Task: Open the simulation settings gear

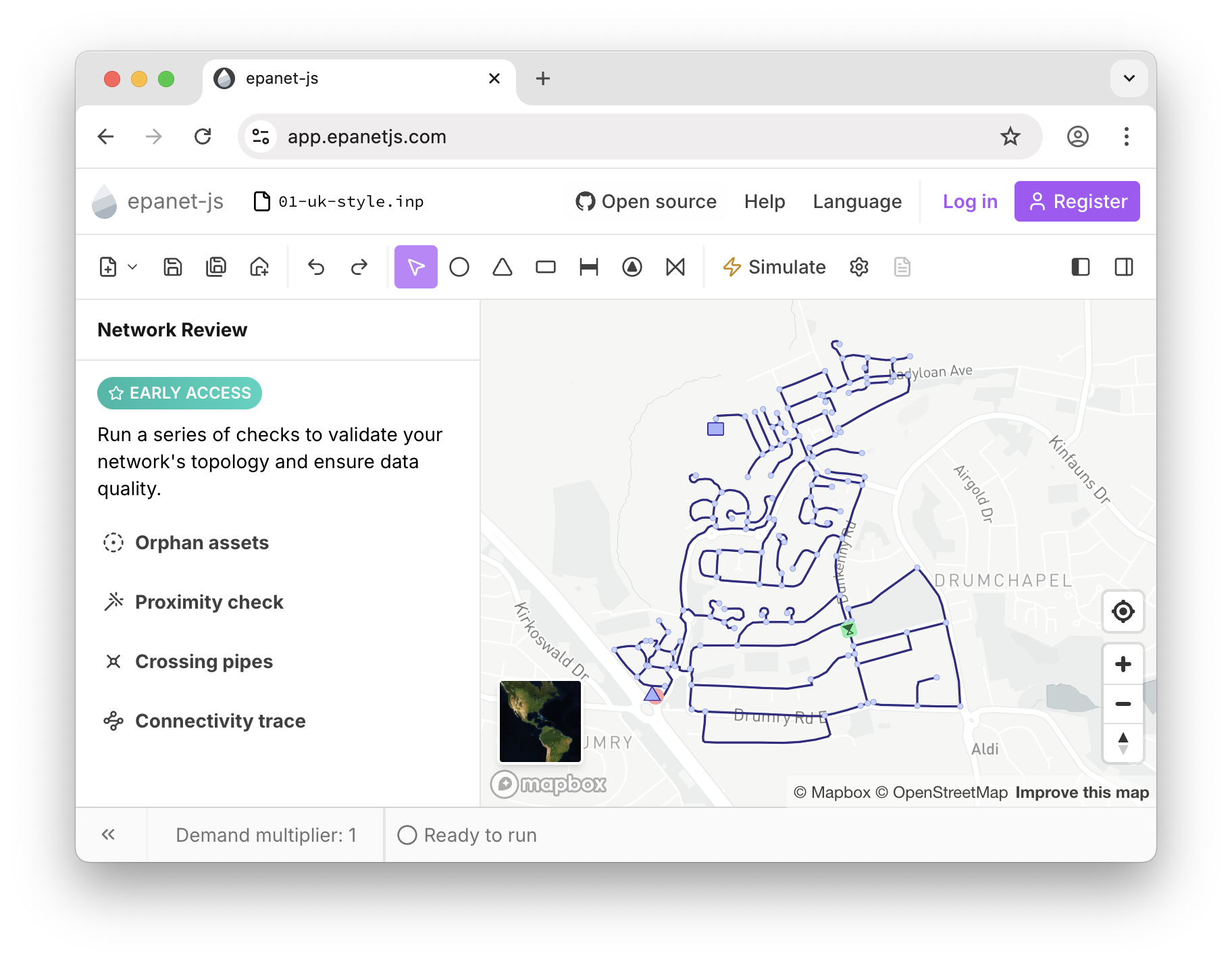Action: click(x=859, y=267)
